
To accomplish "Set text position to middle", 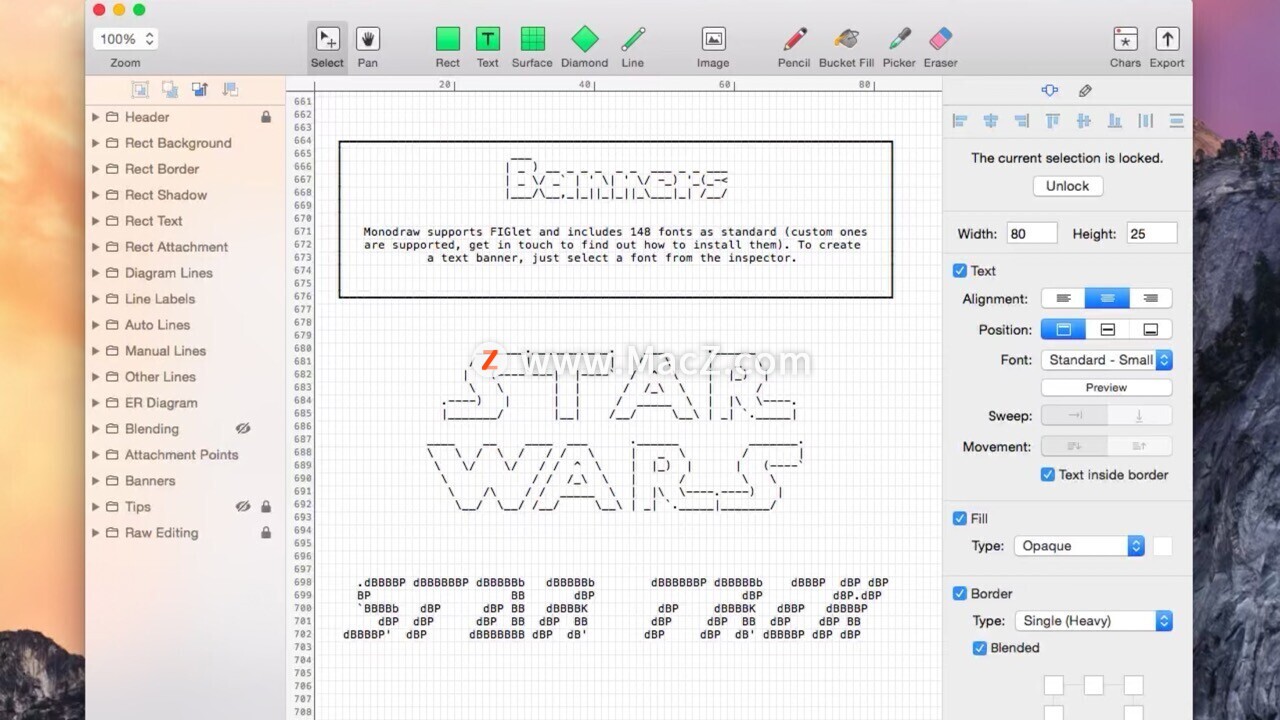I will pyautogui.click(x=1107, y=330).
